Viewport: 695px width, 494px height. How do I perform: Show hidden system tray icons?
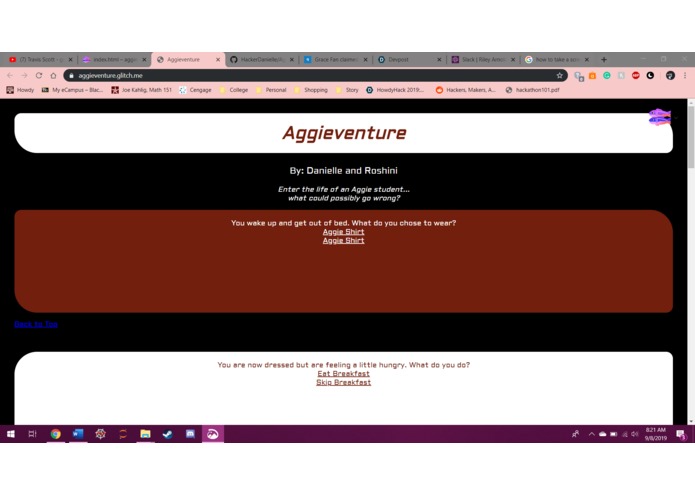[x=591, y=434]
